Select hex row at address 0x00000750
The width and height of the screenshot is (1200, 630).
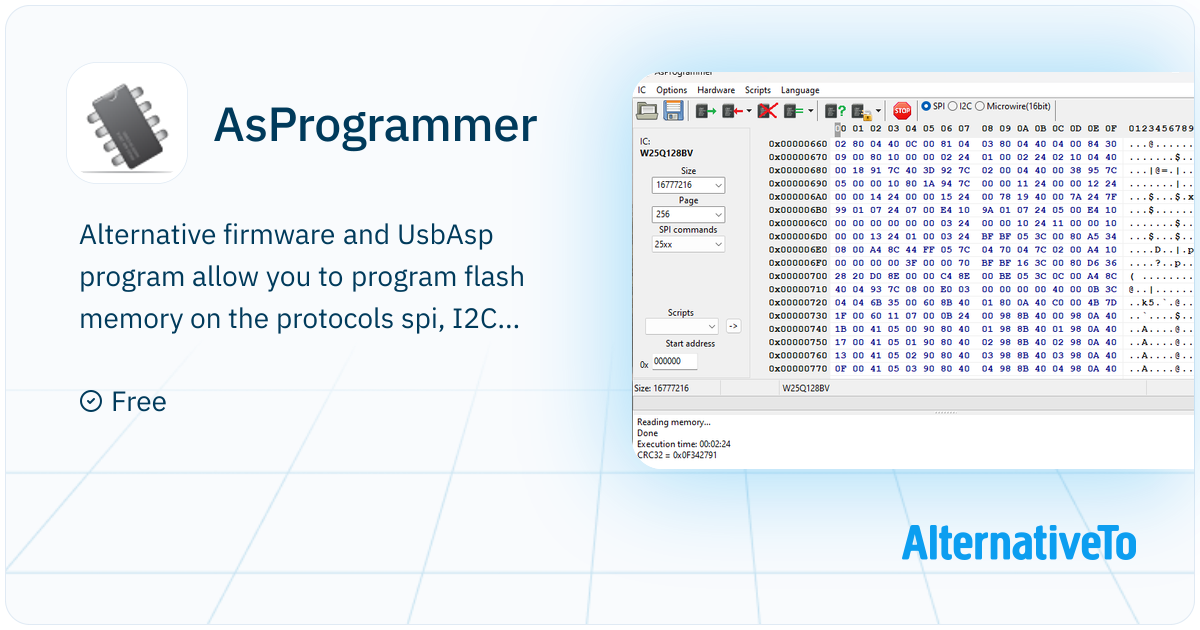click(981, 342)
